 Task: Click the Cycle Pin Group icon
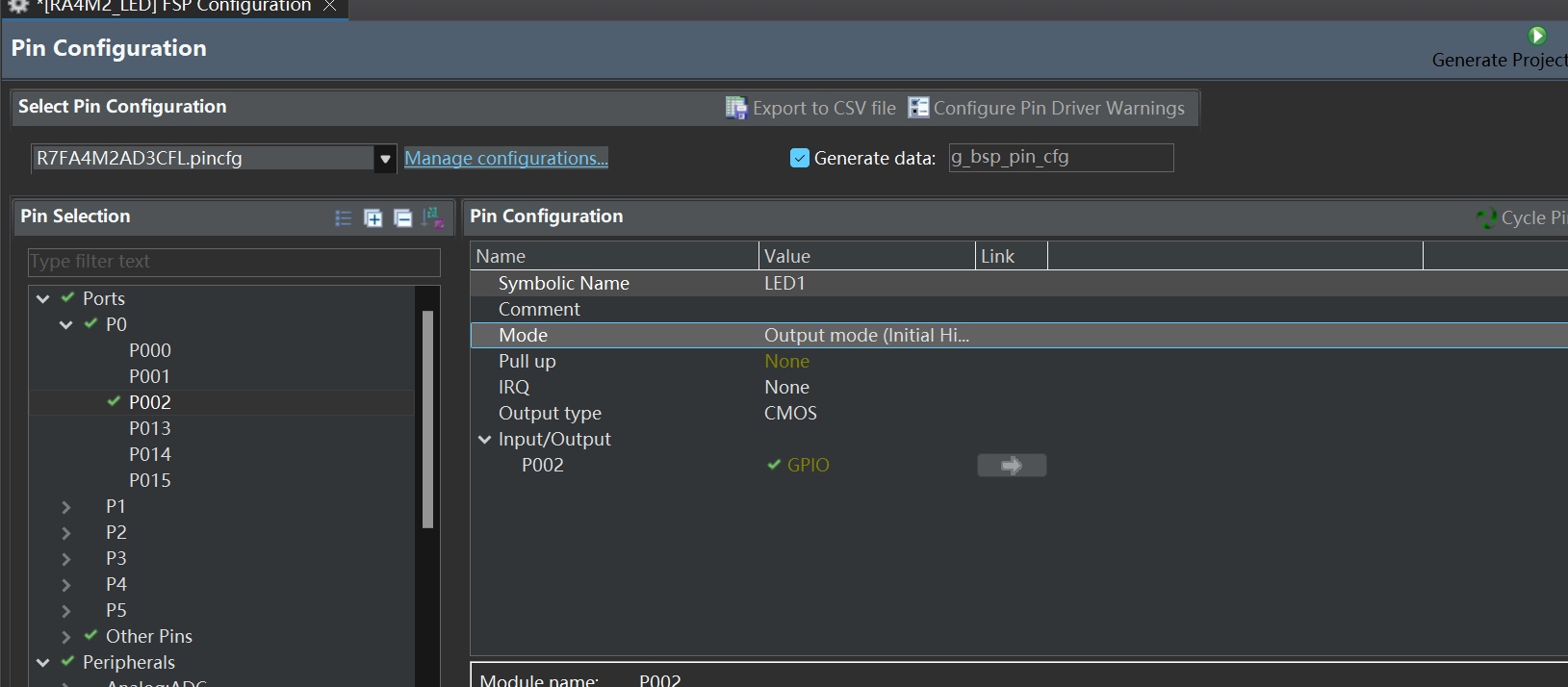click(1486, 217)
